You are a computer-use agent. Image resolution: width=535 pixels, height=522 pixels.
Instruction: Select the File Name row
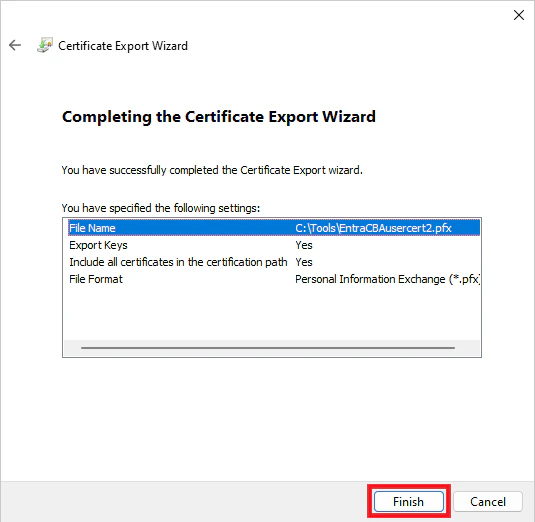274,228
